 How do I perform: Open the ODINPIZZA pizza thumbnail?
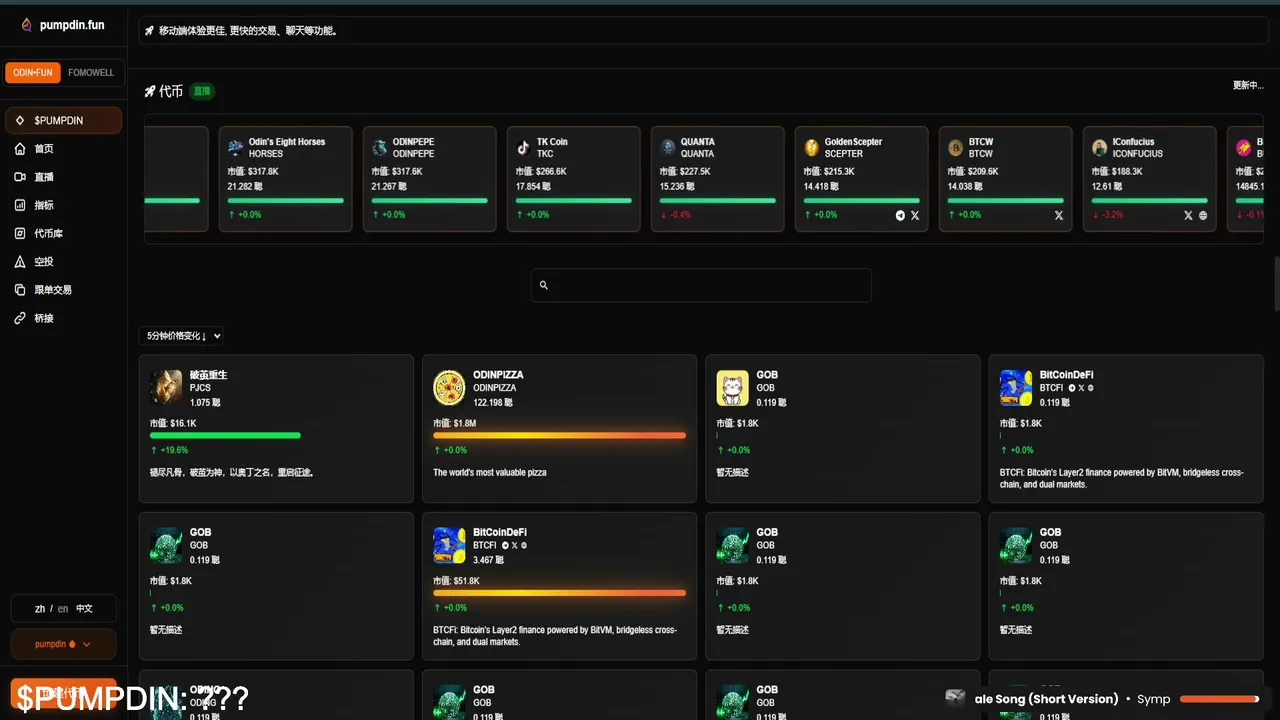click(449, 388)
